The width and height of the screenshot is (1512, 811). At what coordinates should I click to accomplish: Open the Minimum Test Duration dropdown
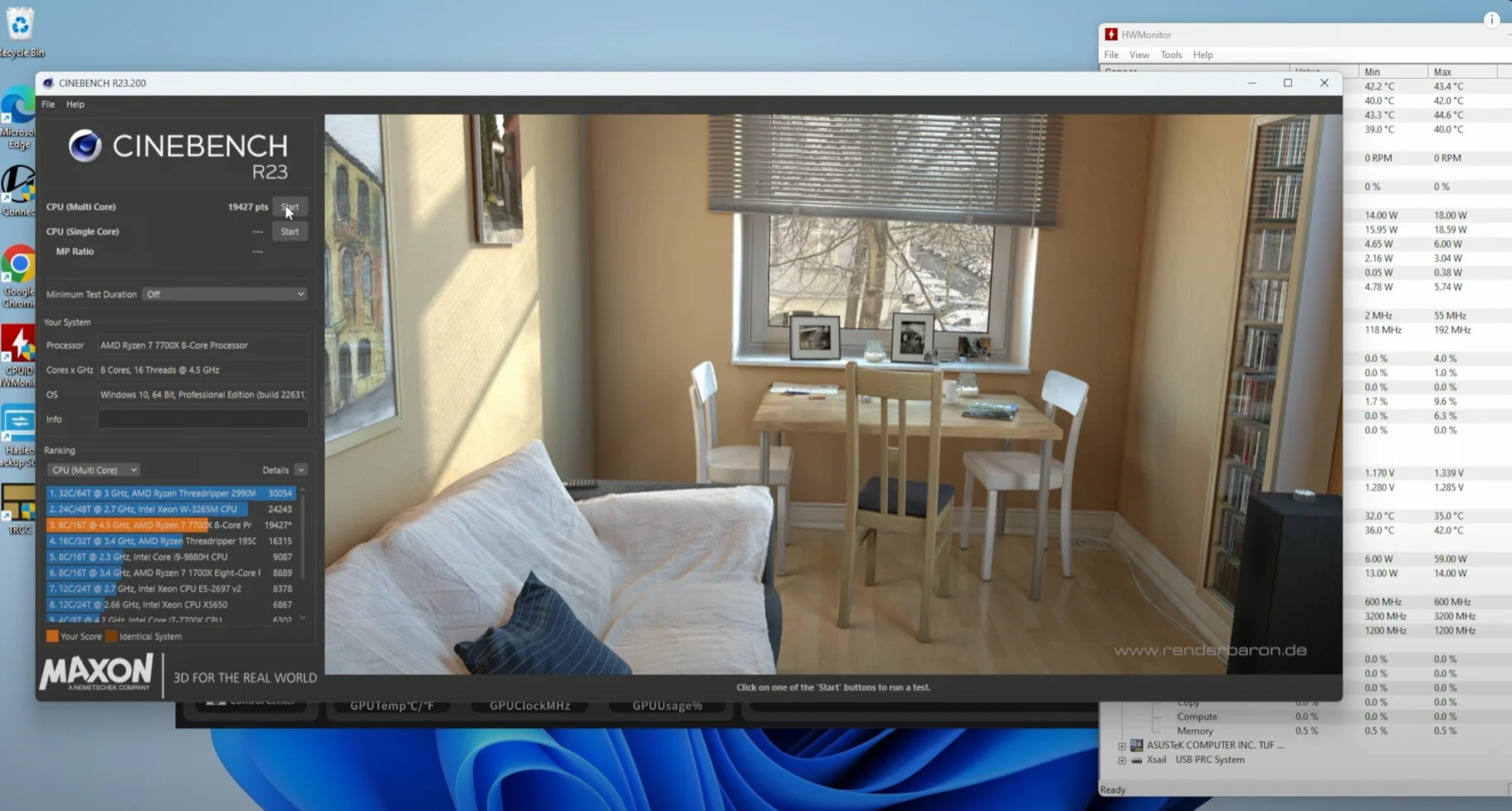point(225,294)
